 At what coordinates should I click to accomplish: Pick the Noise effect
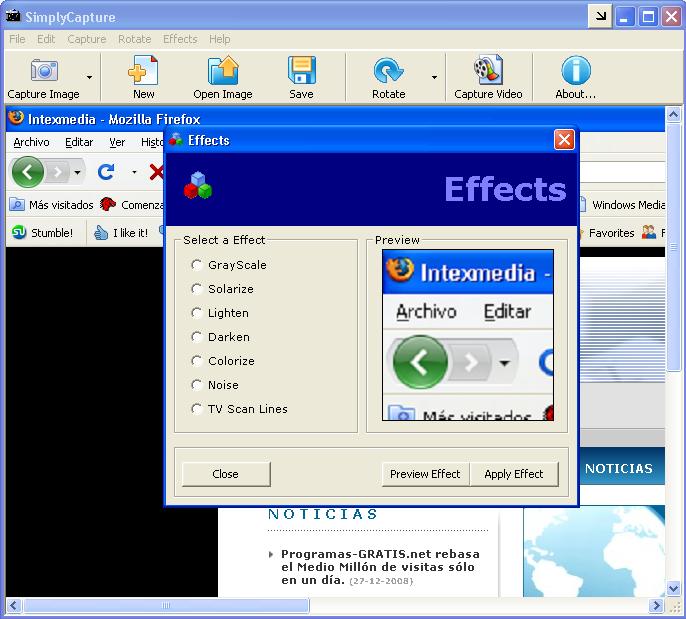click(x=197, y=385)
